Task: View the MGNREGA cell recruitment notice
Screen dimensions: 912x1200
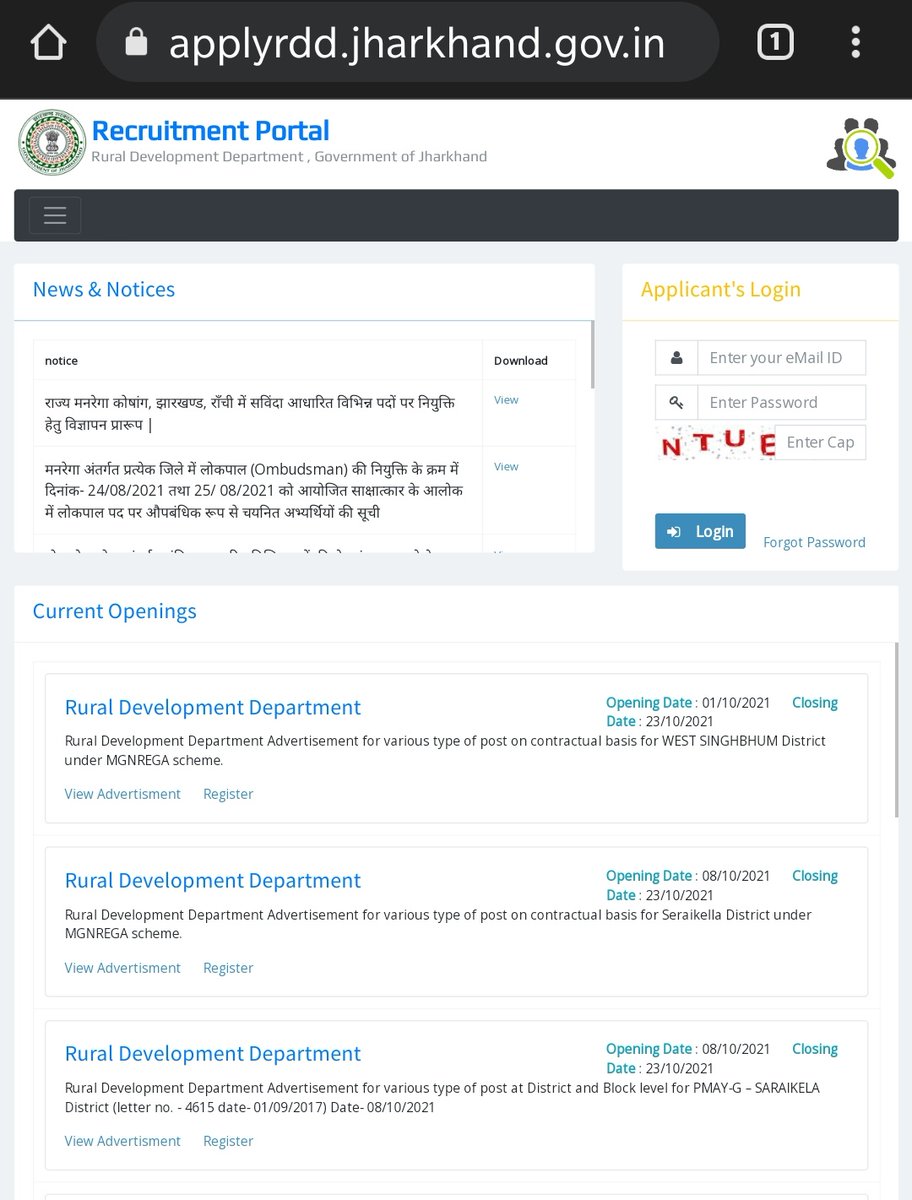Action: (x=506, y=399)
